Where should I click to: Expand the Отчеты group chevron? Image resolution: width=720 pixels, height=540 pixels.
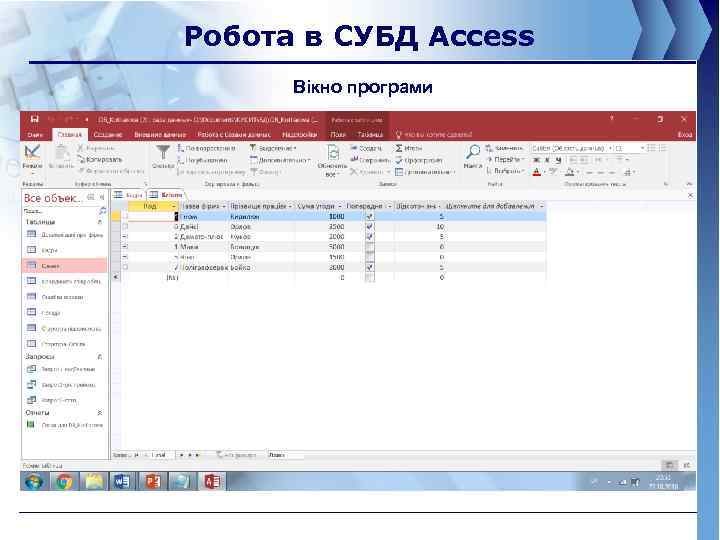[x=100, y=412]
